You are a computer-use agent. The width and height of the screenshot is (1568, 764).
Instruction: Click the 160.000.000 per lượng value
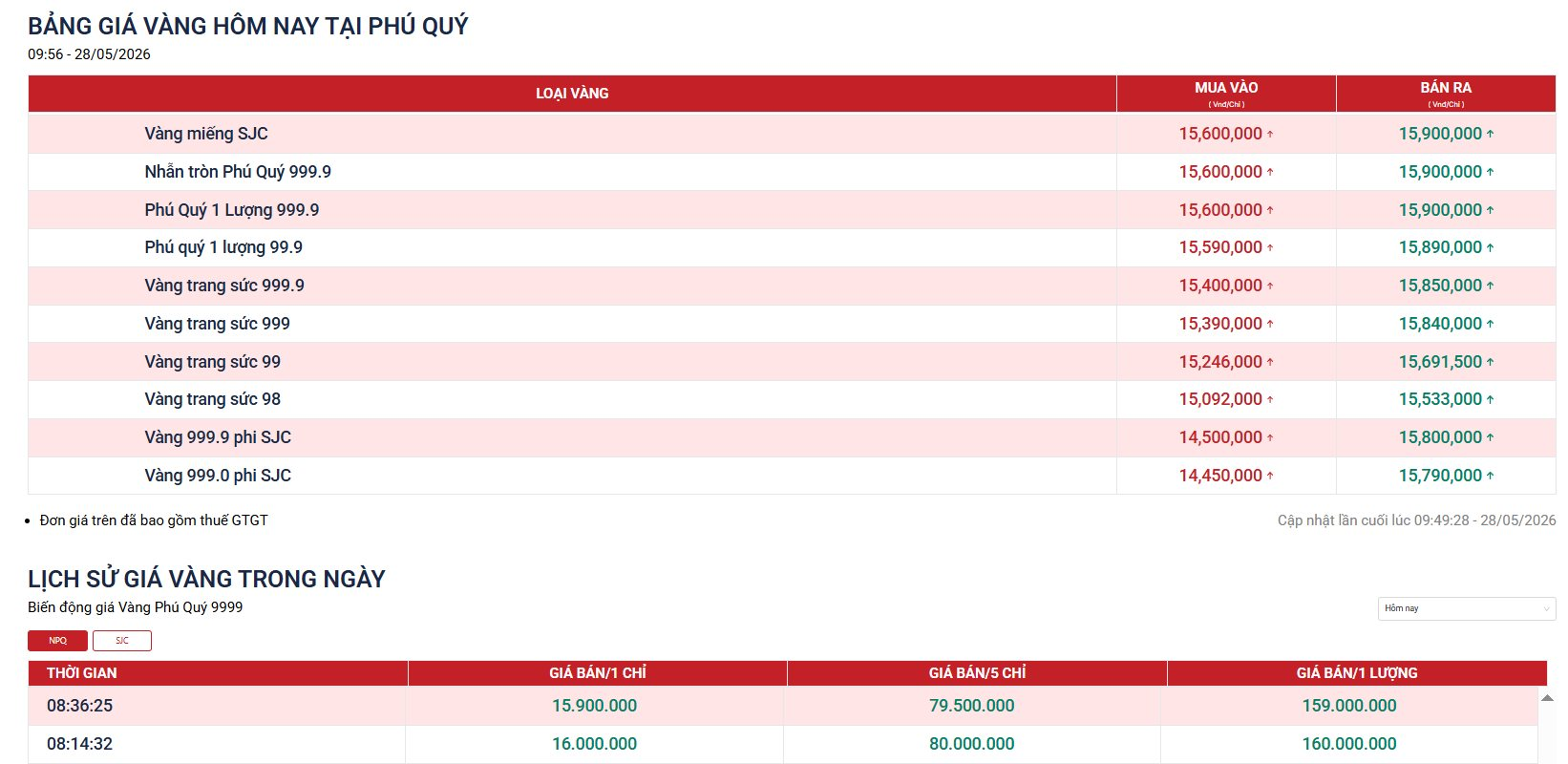pos(1349,744)
